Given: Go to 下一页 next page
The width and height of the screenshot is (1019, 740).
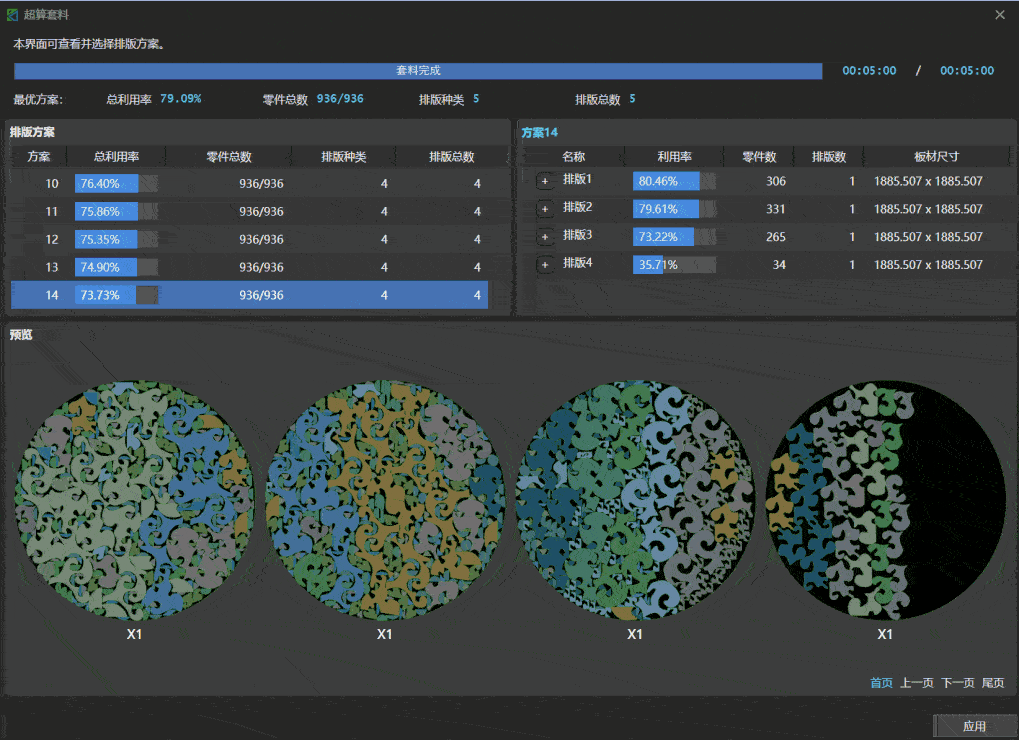Looking at the screenshot, I should tap(957, 683).
